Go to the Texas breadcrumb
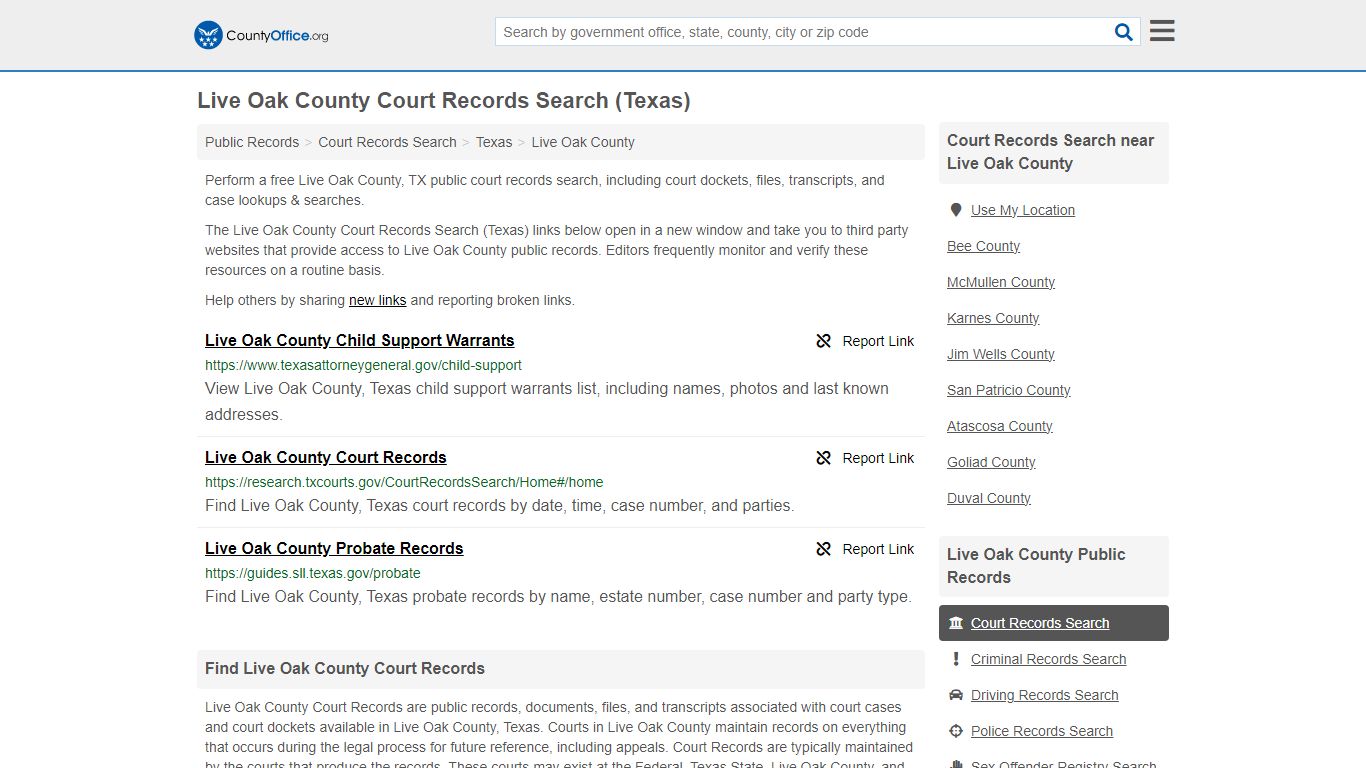Screen dimensions: 1366x768 (494, 142)
